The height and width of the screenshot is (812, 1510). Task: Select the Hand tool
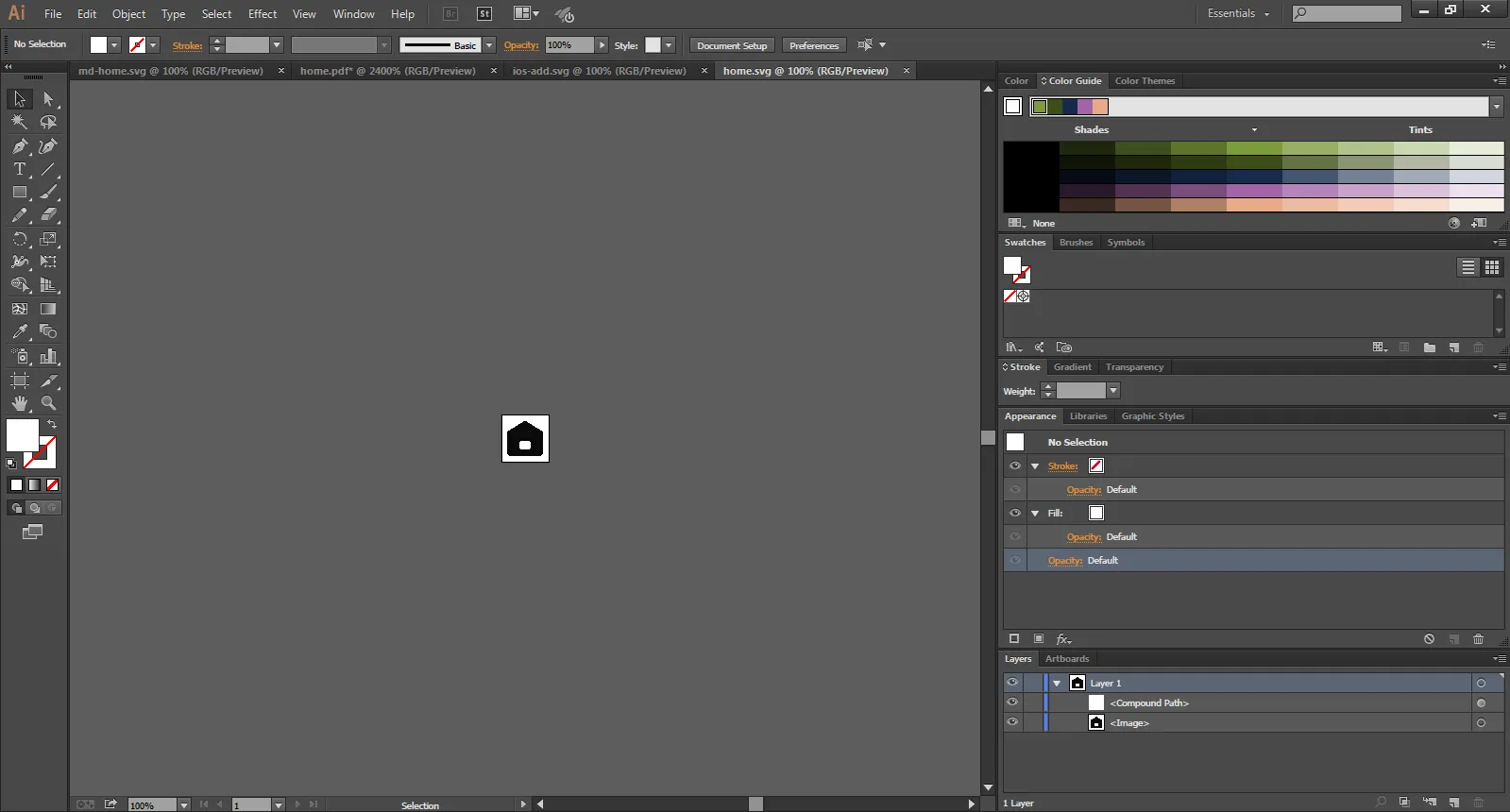pyautogui.click(x=19, y=403)
